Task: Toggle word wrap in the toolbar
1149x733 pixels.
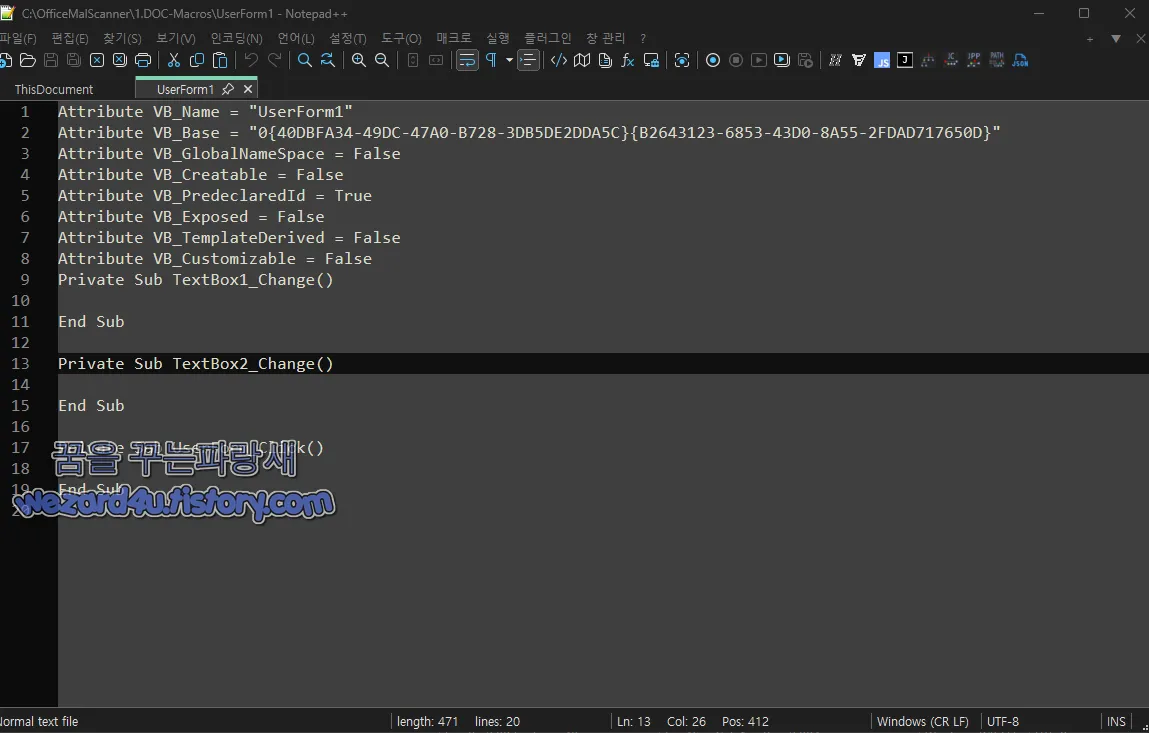Action: (x=467, y=60)
